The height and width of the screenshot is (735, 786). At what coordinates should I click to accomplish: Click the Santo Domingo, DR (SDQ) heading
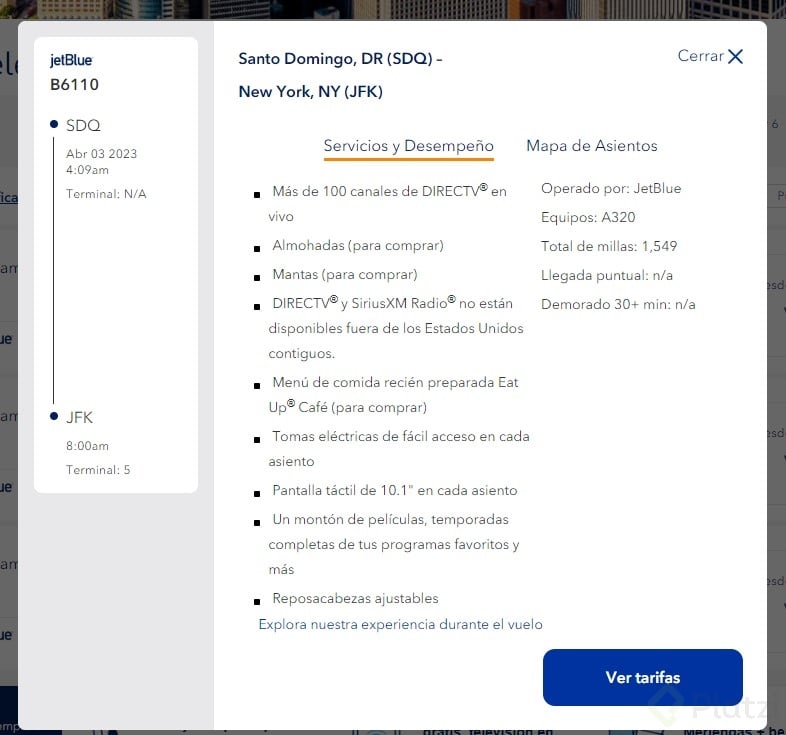[x=340, y=59]
